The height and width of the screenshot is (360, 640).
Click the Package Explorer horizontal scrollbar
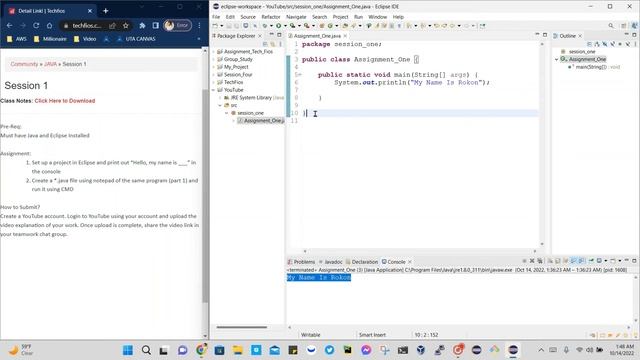click(x=242, y=327)
